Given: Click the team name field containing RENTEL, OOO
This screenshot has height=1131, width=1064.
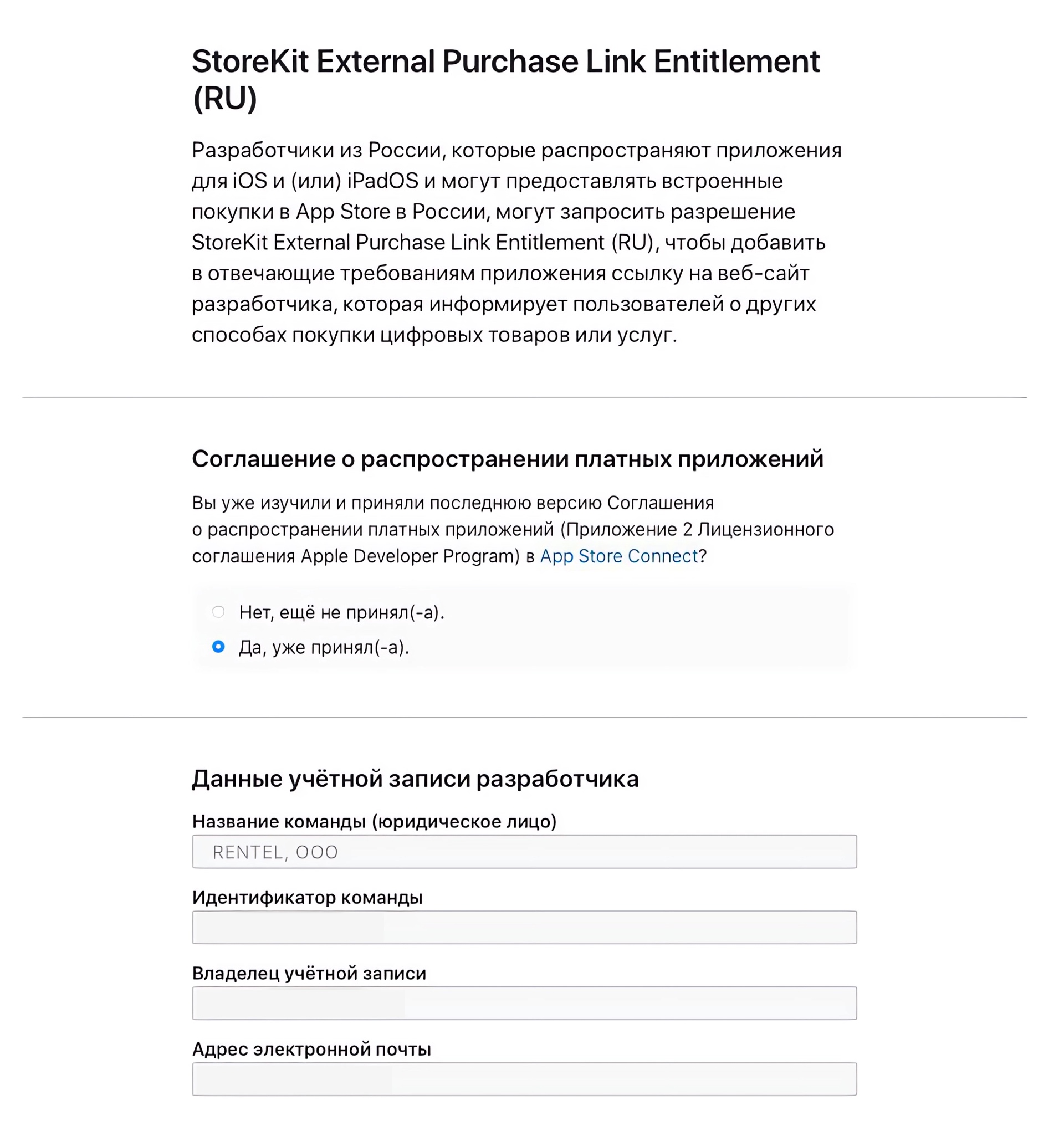Looking at the screenshot, I should [x=524, y=852].
